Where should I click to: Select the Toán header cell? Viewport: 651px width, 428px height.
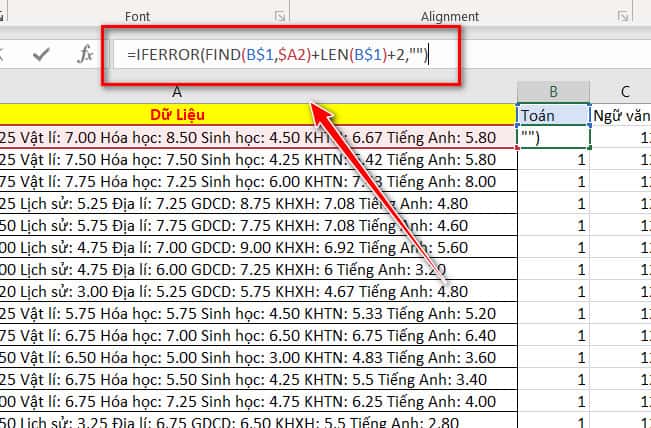click(553, 115)
